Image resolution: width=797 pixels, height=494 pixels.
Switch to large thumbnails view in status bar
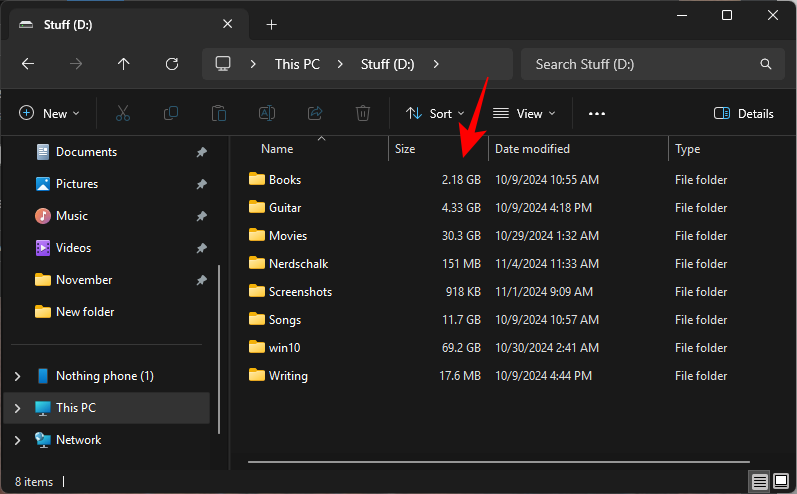(781, 482)
